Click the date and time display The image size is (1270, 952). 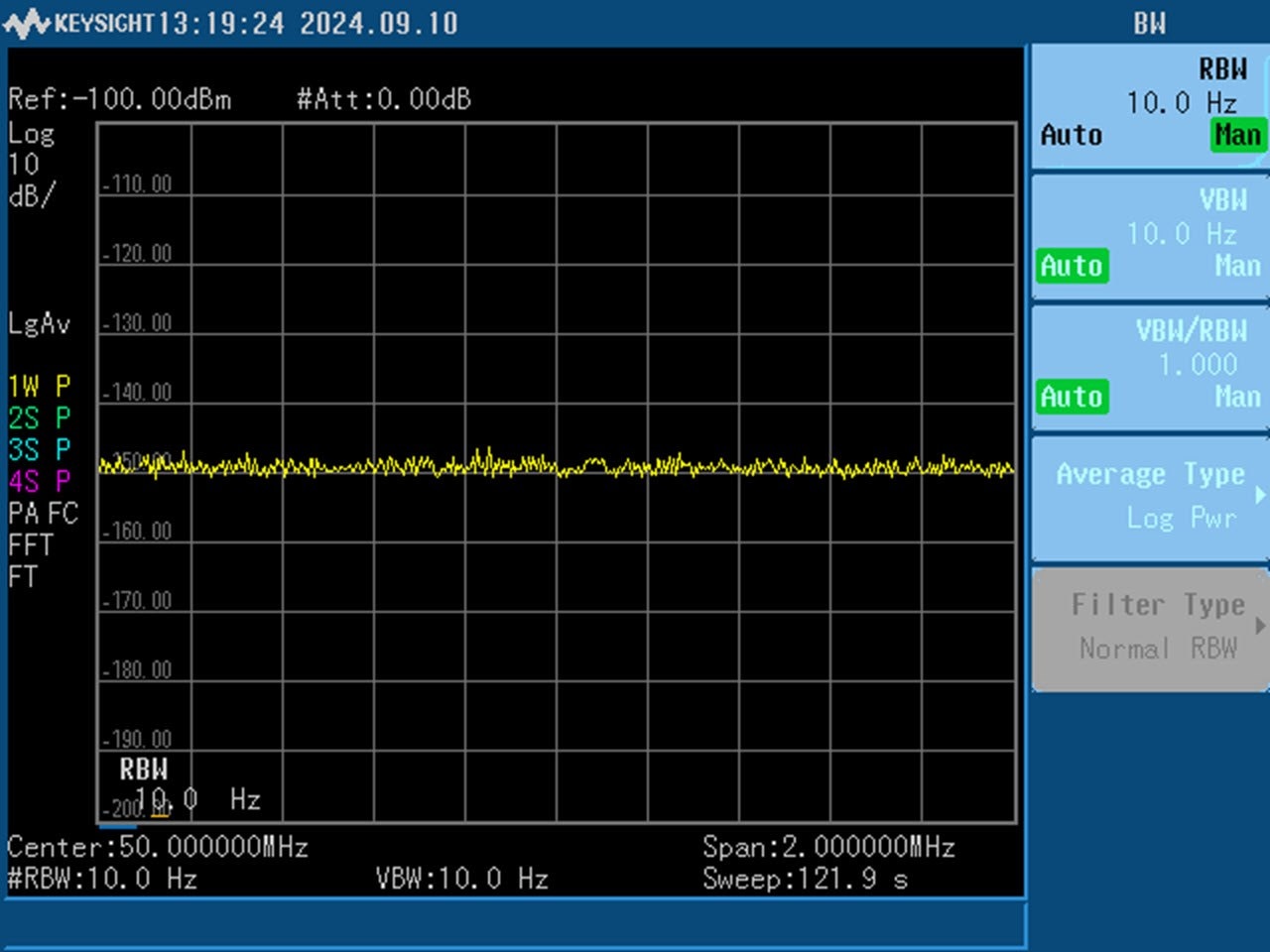309,24
